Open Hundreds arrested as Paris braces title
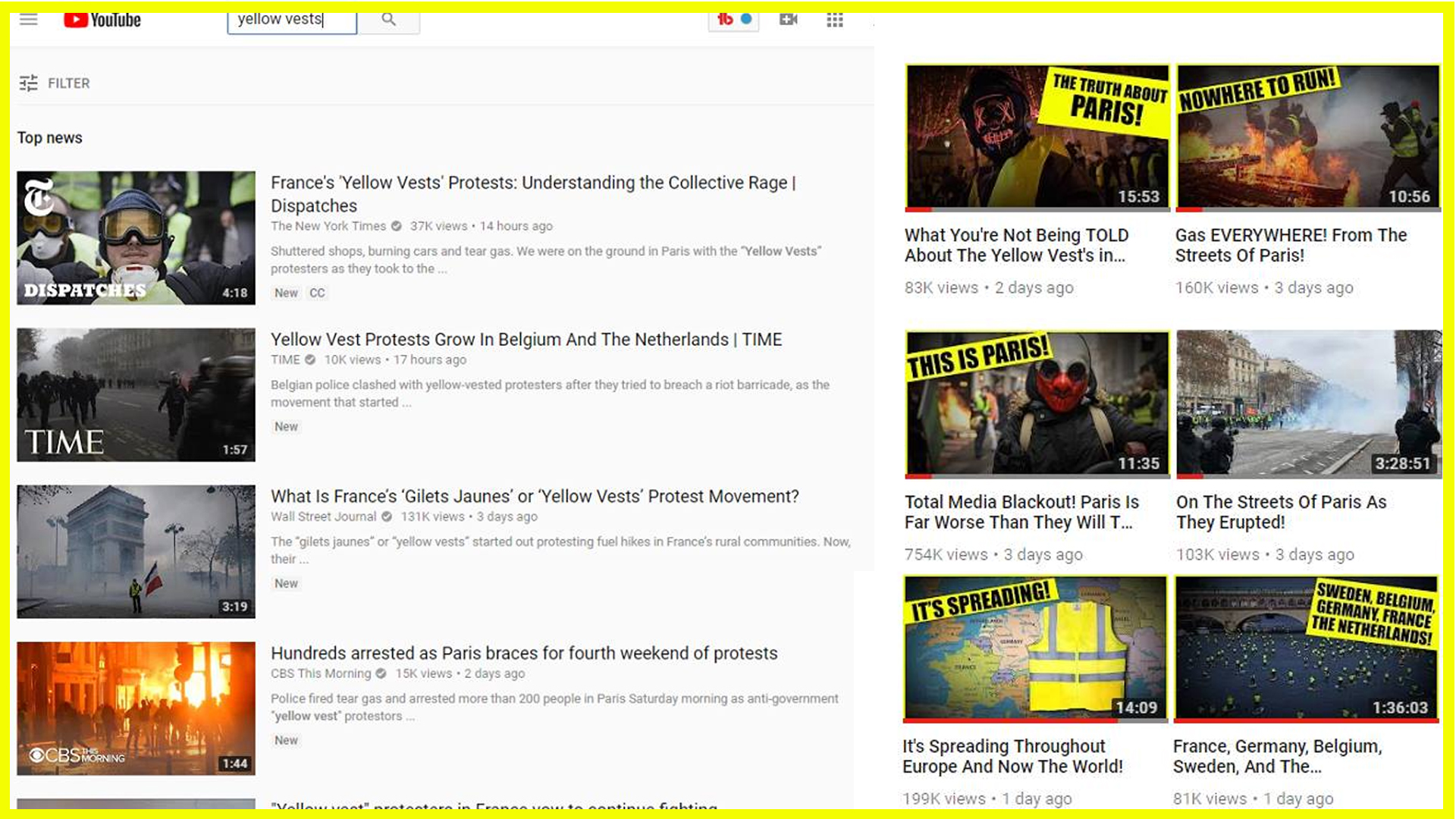 524,654
